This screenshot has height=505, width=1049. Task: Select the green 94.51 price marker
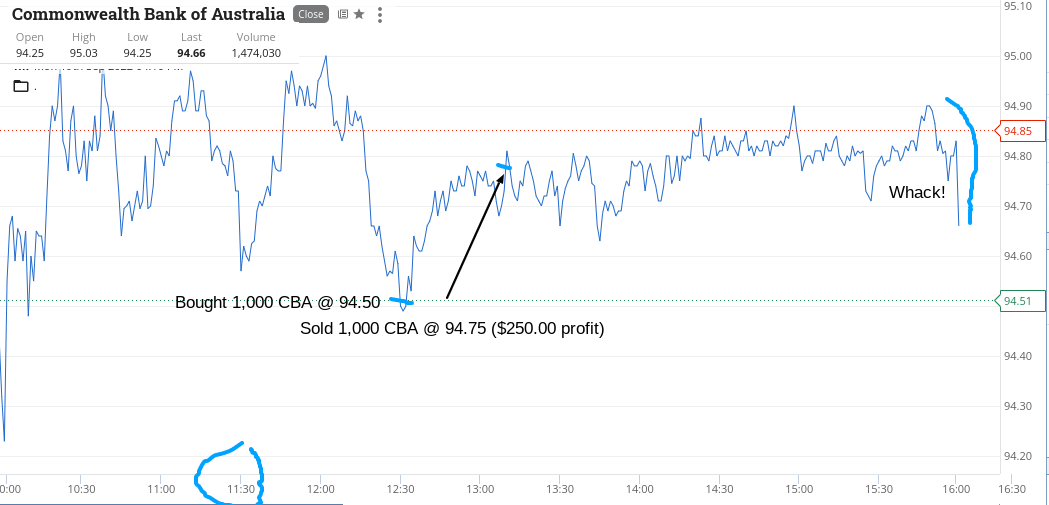pyautogui.click(x=1018, y=301)
